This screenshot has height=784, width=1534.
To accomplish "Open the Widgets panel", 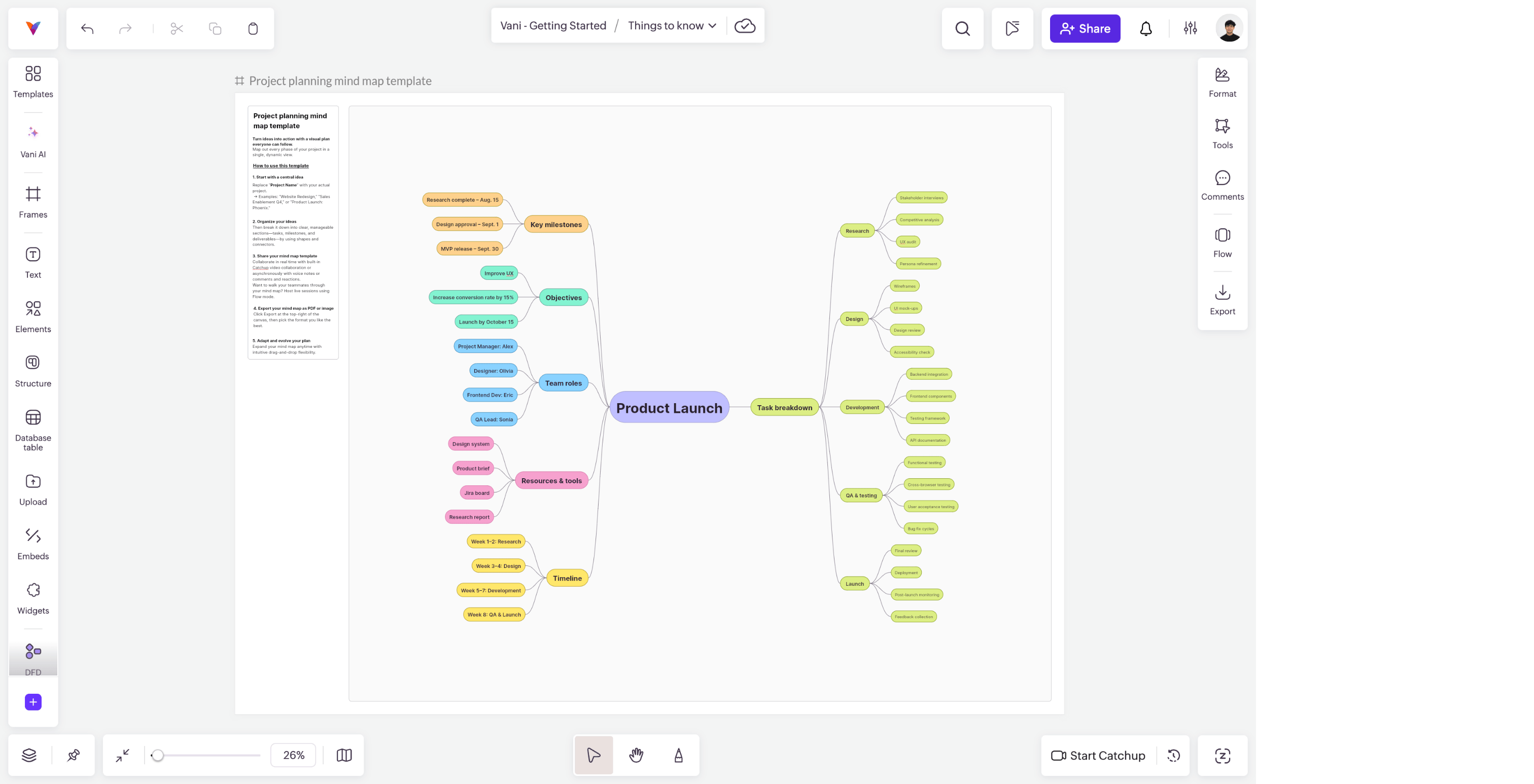I will [33, 598].
